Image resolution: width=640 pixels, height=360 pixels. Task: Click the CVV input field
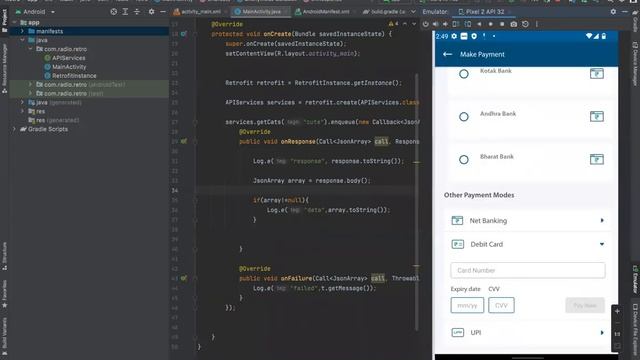point(501,305)
